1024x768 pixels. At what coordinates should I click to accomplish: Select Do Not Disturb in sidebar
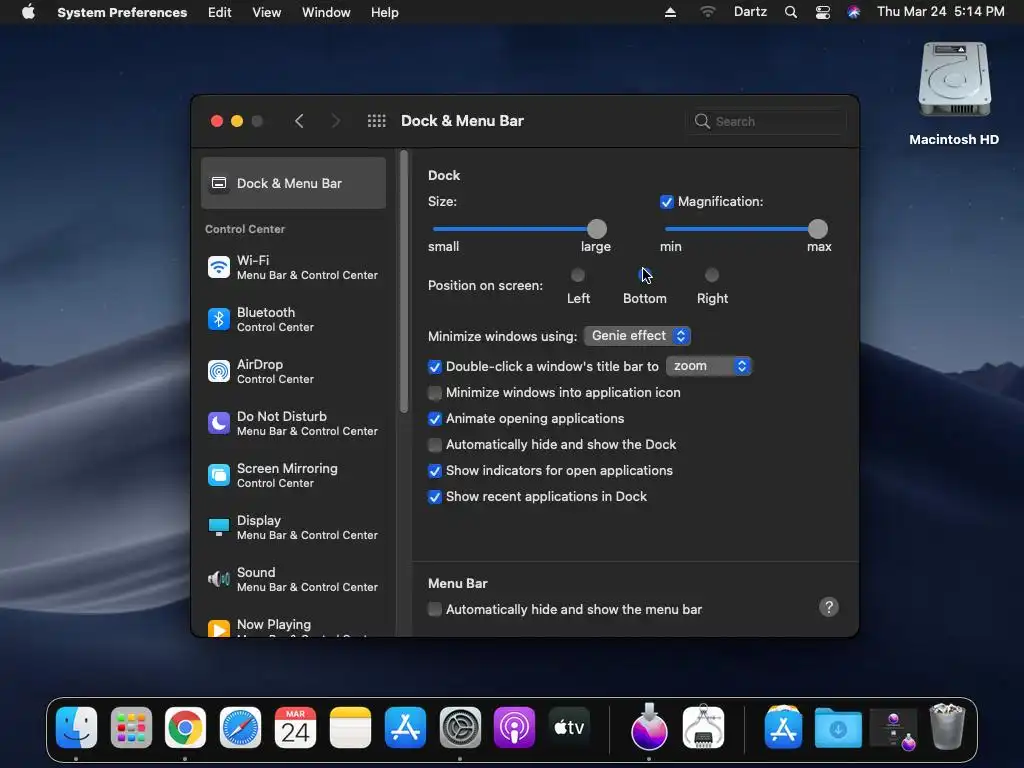pyautogui.click(x=293, y=423)
